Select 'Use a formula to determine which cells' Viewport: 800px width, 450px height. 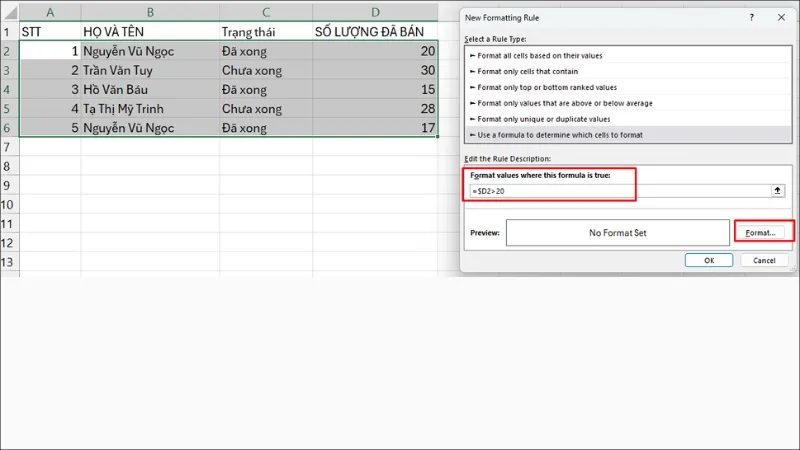click(559, 135)
